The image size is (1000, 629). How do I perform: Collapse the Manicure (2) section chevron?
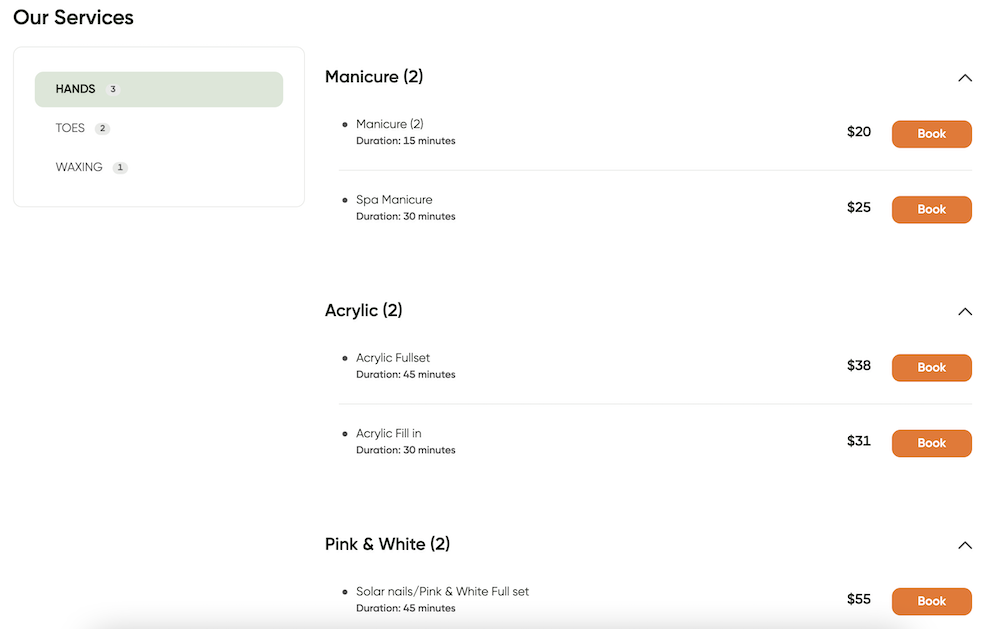(x=964, y=78)
